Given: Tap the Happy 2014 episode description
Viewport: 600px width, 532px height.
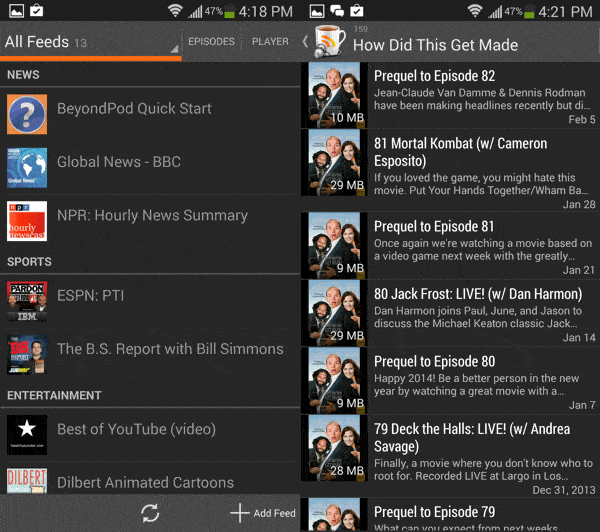Looking at the screenshot, I should click(x=476, y=385).
